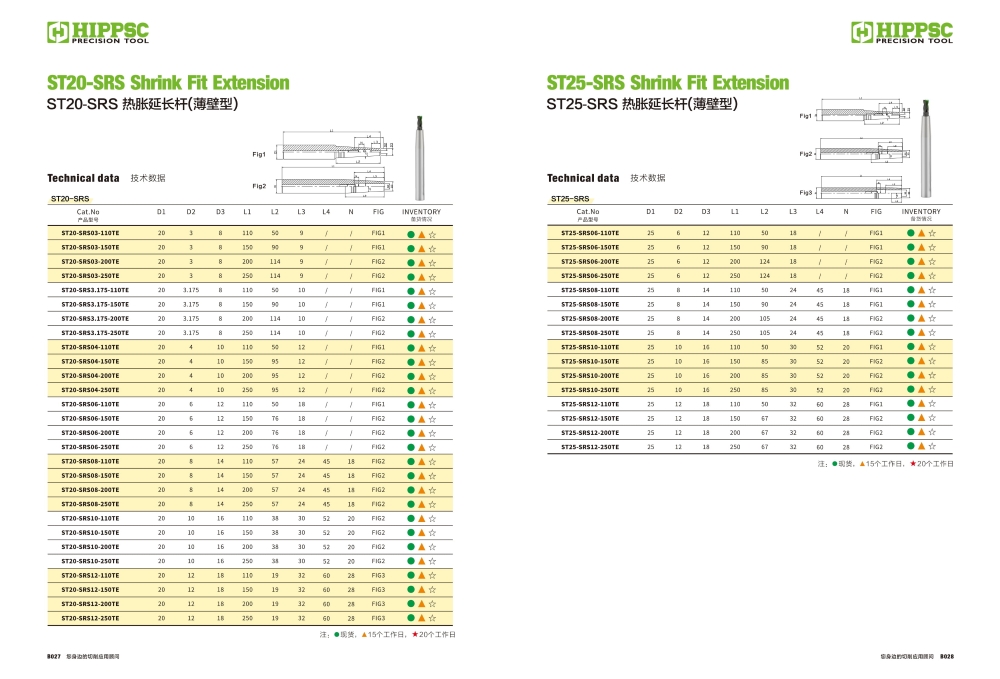
Task: Click the red star in the ST25 page legend
Action: pyautogui.click(x=913, y=464)
